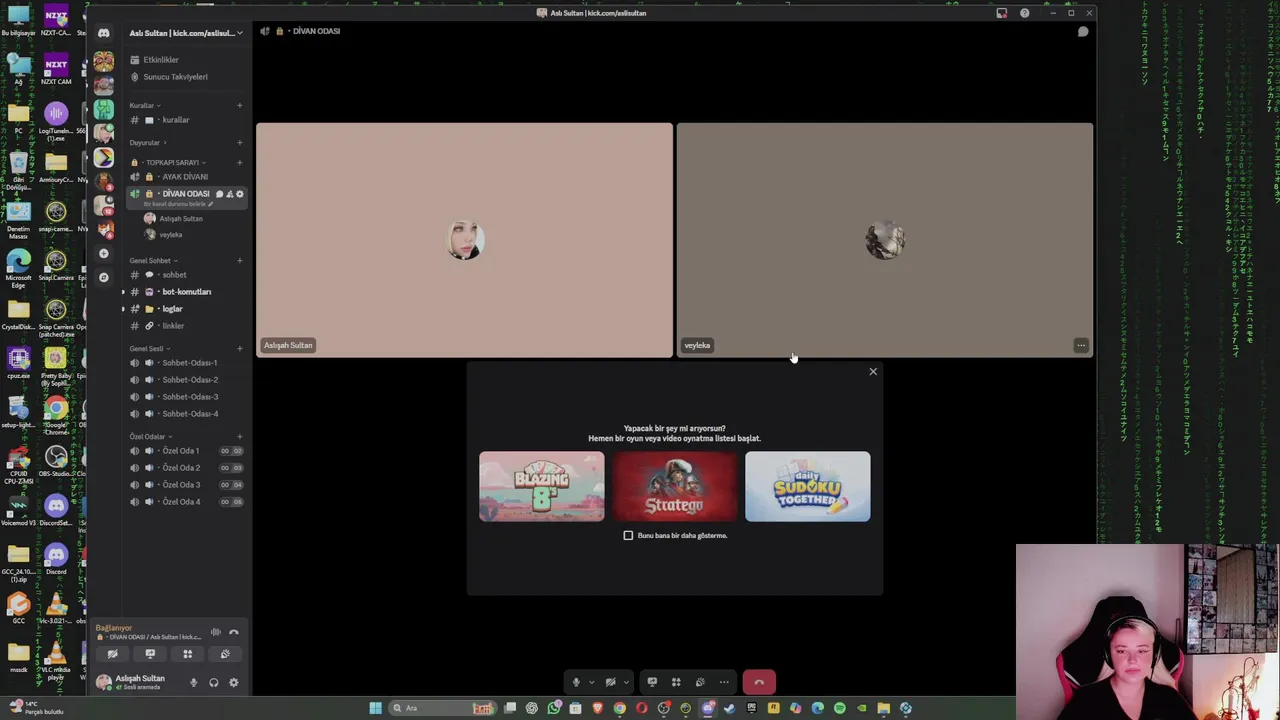This screenshot has width=1280, height=720.
Task: Deafen with headphones icon in user panel
Action: (x=213, y=683)
